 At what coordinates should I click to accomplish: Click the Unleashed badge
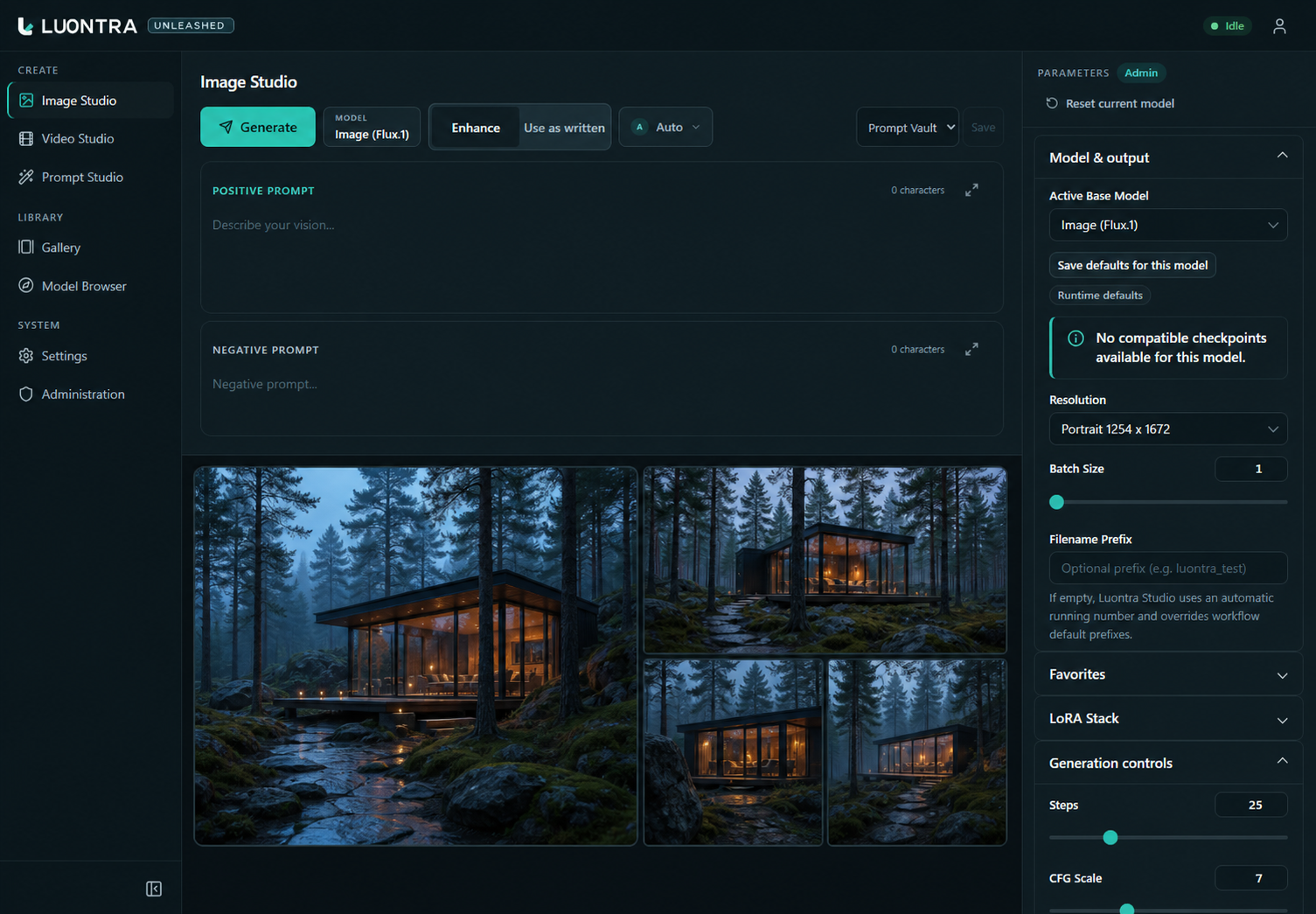(x=191, y=25)
